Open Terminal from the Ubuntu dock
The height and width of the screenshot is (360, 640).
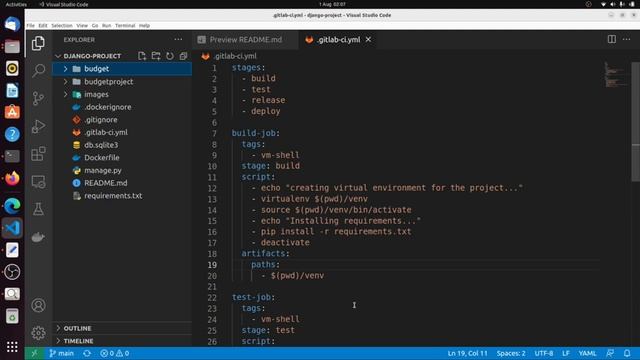tap(12, 156)
